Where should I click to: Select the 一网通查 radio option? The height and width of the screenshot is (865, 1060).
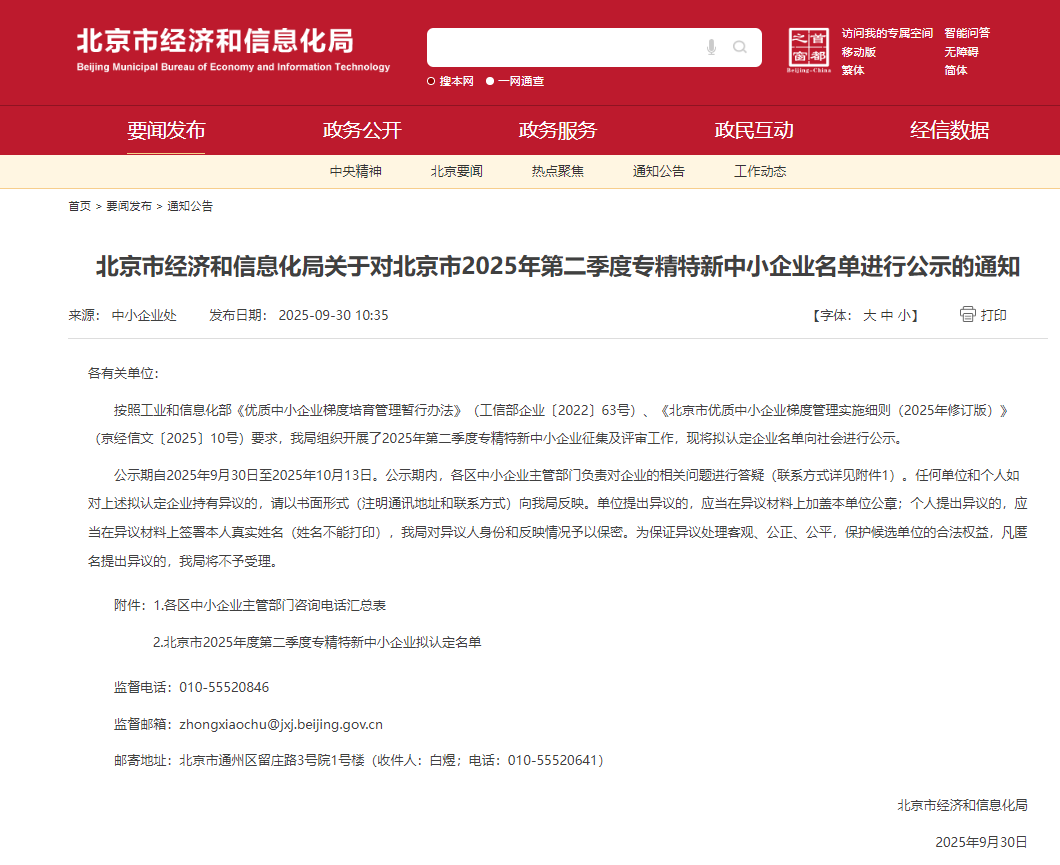pyautogui.click(x=490, y=81)
